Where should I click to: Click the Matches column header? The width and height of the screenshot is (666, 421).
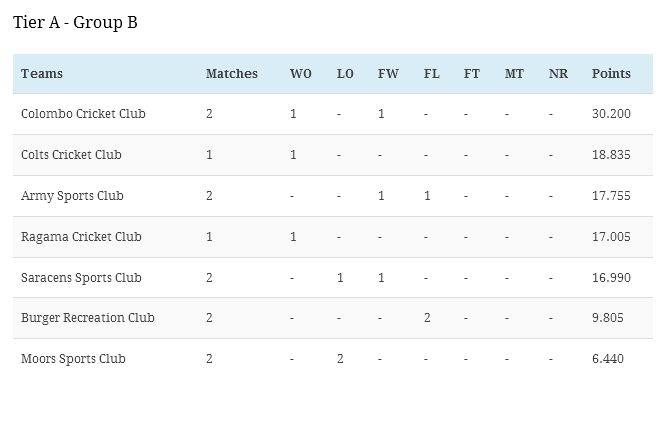pos(231,74)
